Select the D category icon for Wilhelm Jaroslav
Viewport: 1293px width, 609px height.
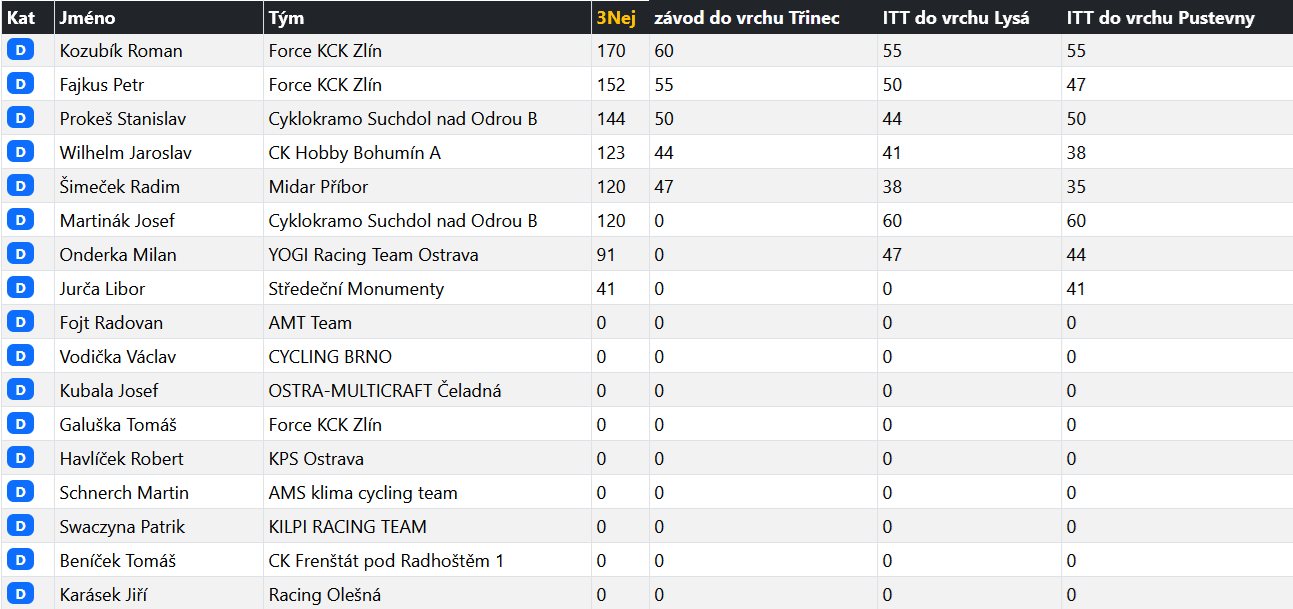click(20, 153)
